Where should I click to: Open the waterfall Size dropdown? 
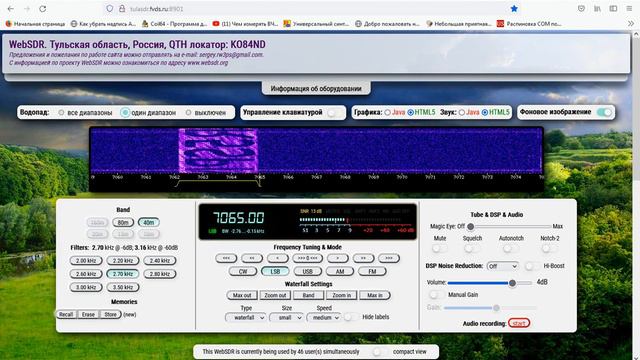tap(286, 317)
